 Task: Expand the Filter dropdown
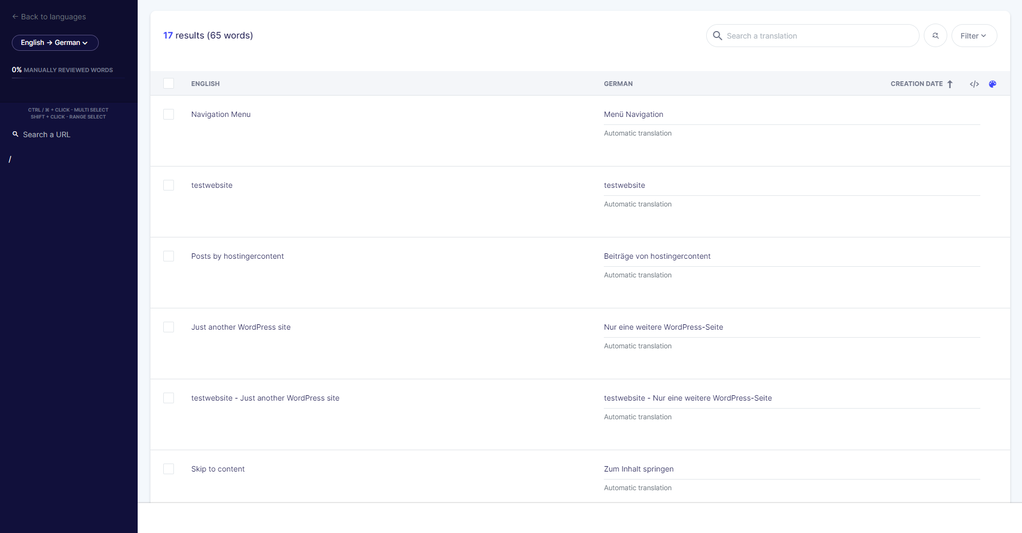[x=973, y=36]
